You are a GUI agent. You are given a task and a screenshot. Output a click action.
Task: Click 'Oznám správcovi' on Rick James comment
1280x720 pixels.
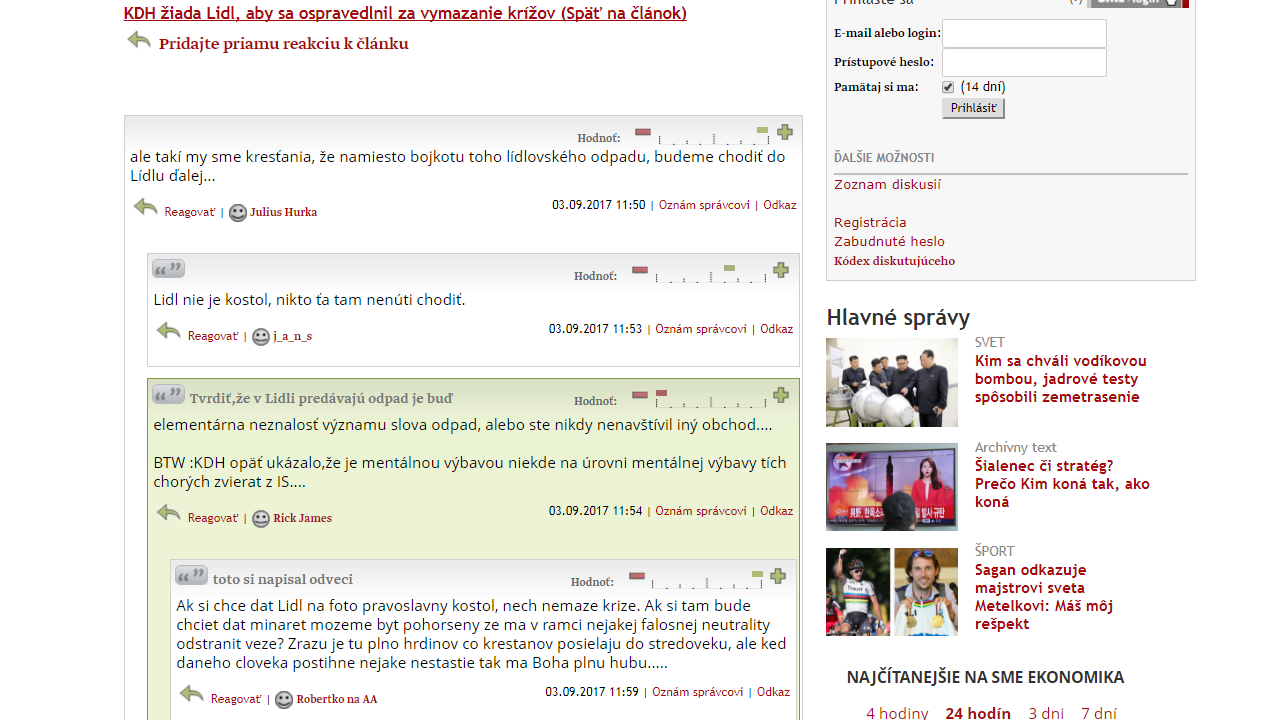[x=701, y=511]
